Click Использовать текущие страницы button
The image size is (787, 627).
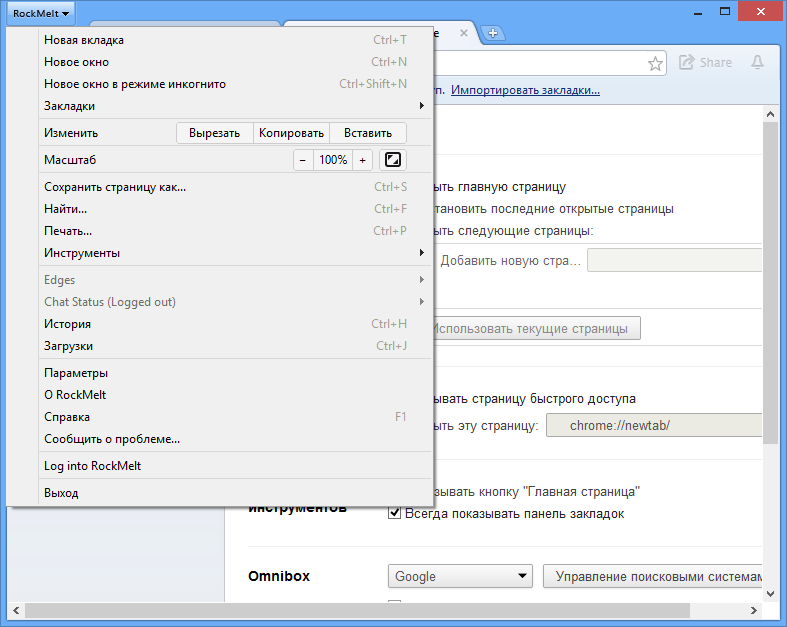point(536,328)
